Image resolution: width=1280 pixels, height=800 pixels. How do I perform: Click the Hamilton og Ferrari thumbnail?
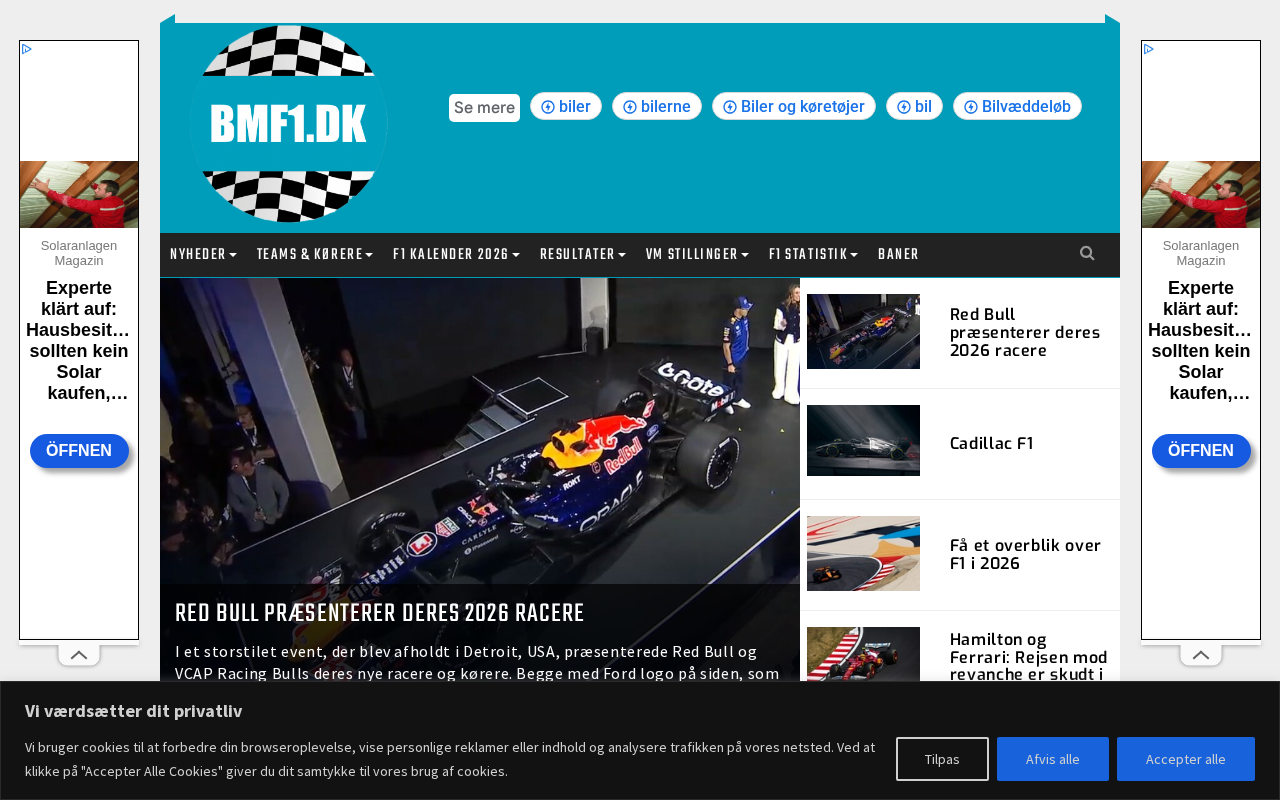[863, 654]
